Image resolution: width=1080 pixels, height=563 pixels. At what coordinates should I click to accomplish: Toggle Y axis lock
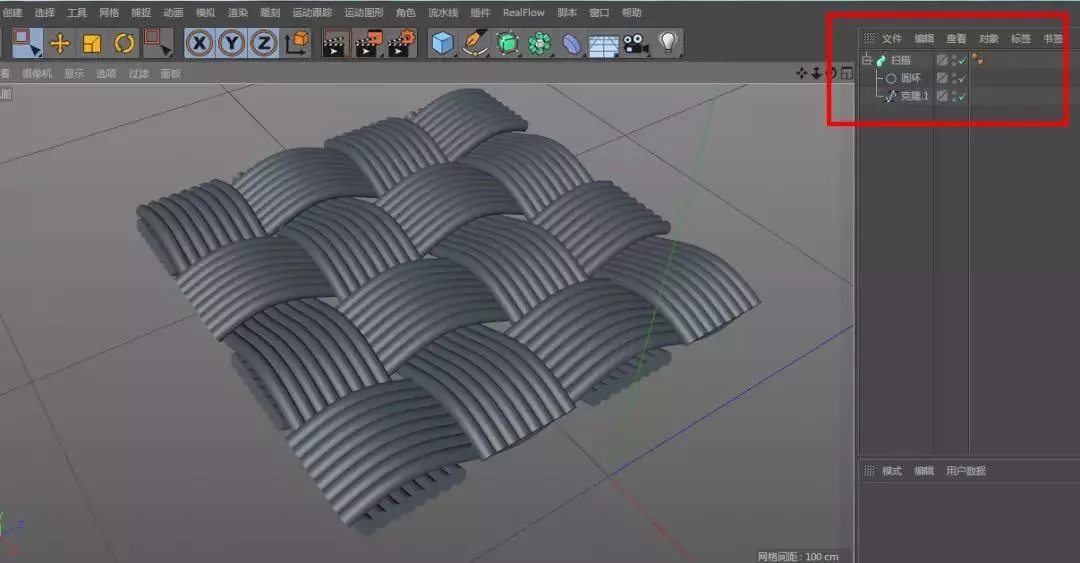[232, 43]
